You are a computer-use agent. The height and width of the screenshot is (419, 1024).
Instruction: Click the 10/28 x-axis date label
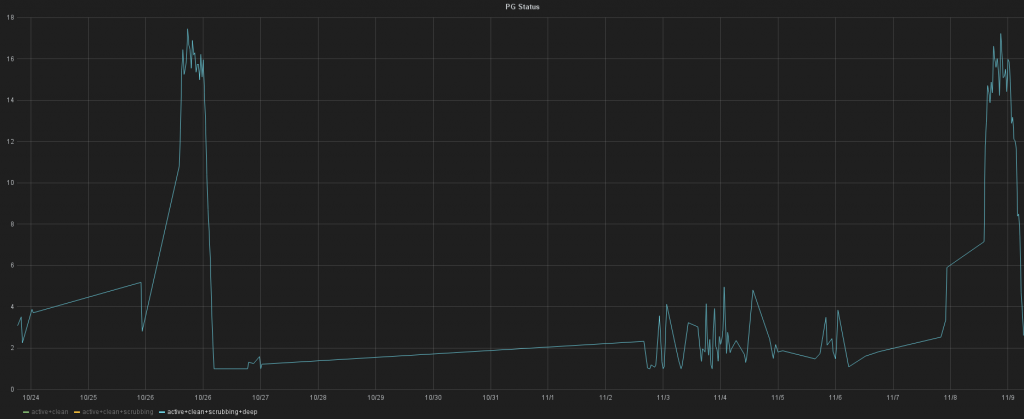pyautogui.click(x=318, y=397)
